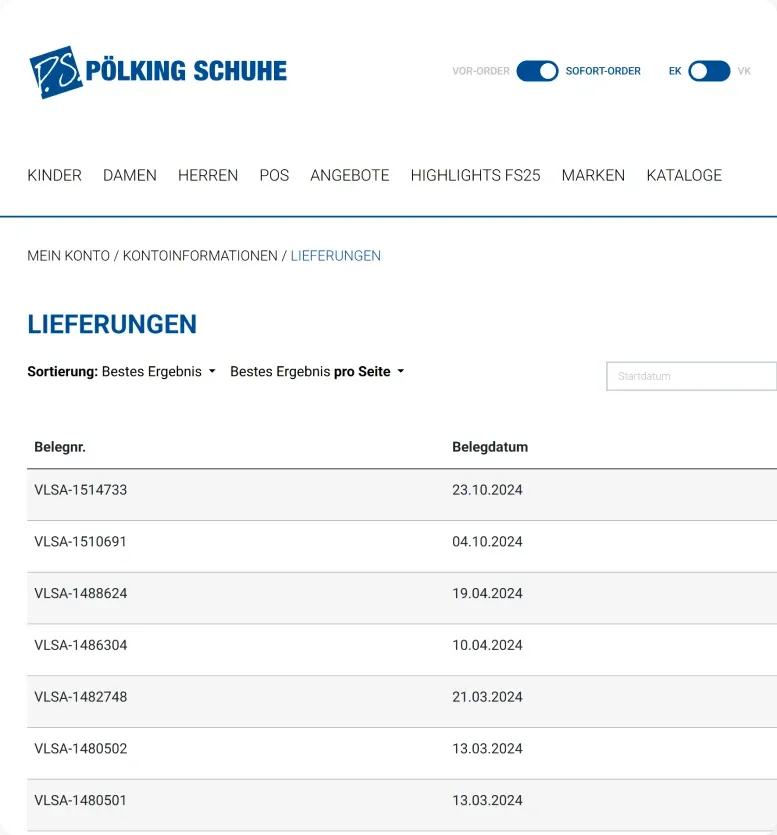
Task: Click the Kontoinformationen breadcrumb link
Action: (x=200, y=256)
